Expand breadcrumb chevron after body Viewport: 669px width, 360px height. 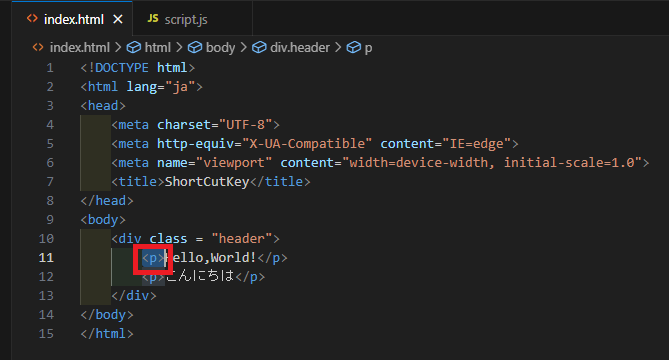(243, 47)
